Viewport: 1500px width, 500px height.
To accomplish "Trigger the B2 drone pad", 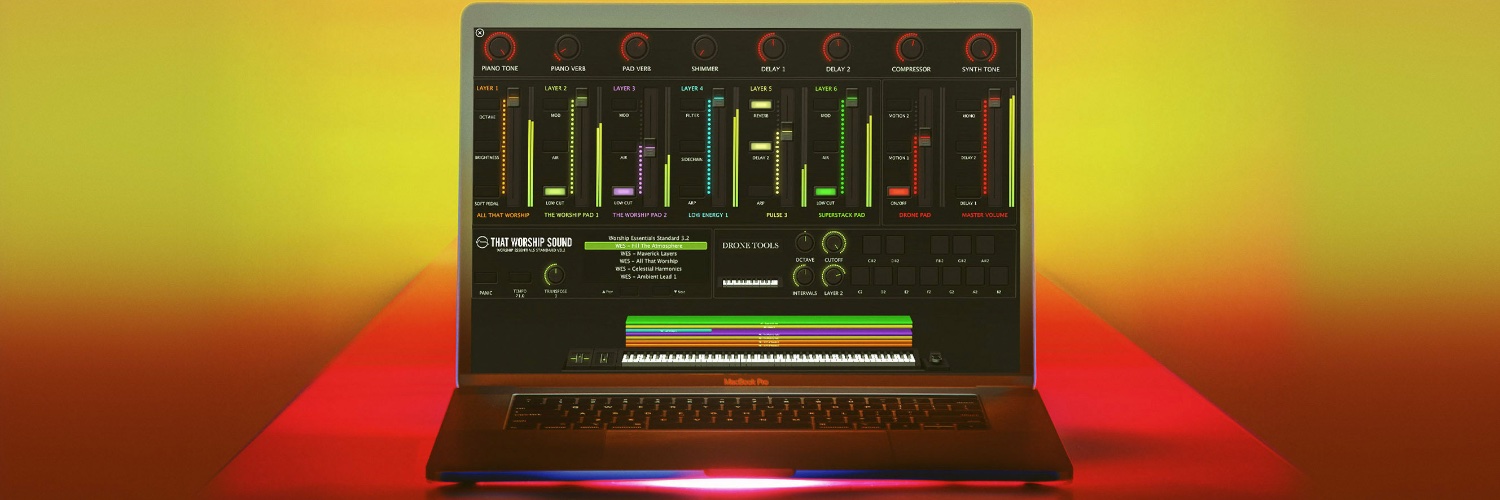I will point(999,276).
